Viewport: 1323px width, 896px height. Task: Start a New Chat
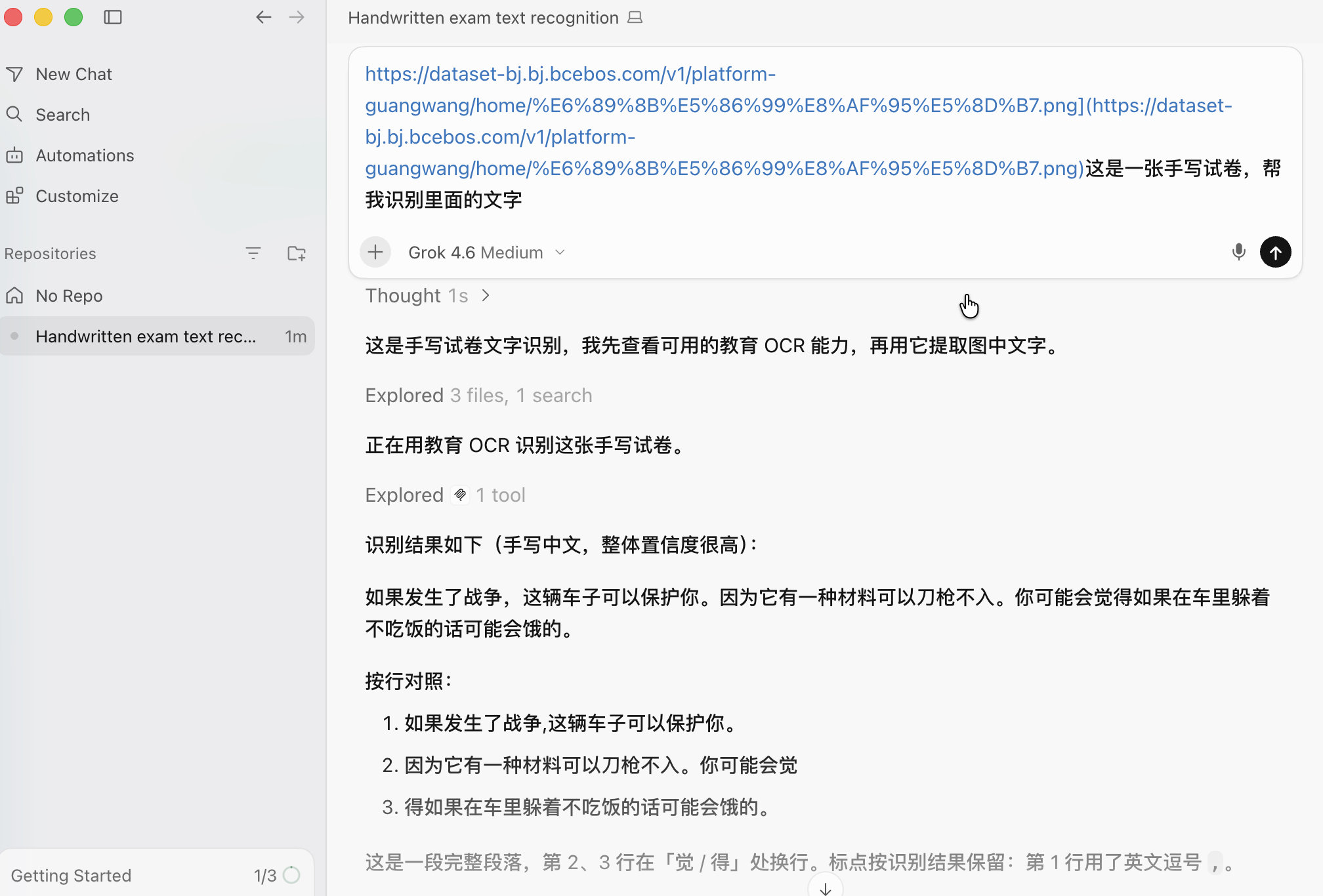pos(73,74)
